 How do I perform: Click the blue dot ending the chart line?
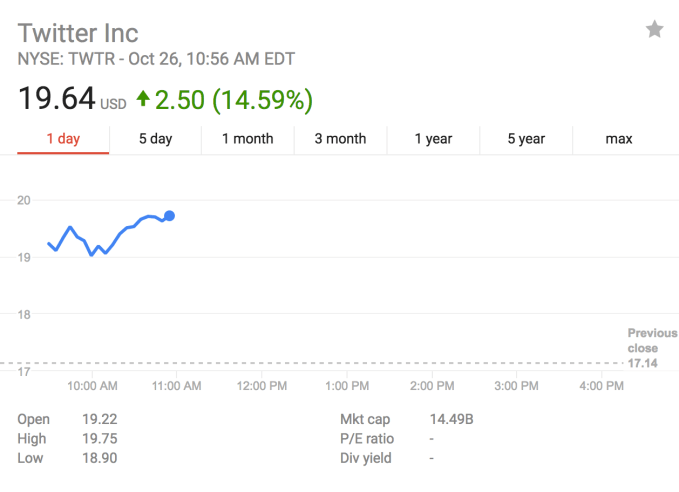[x=170, y=215]
